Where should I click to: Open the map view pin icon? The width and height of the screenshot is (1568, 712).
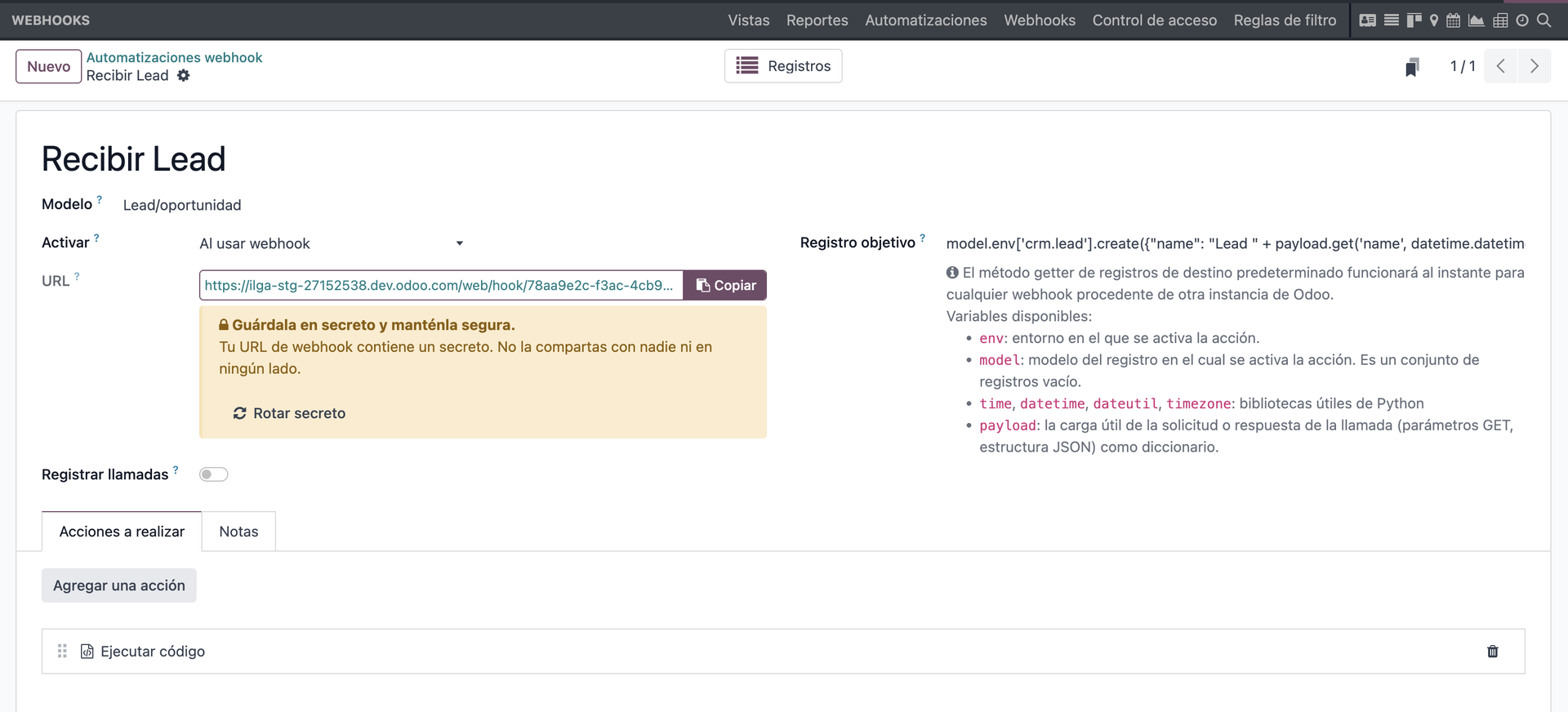coord(1433,20)
